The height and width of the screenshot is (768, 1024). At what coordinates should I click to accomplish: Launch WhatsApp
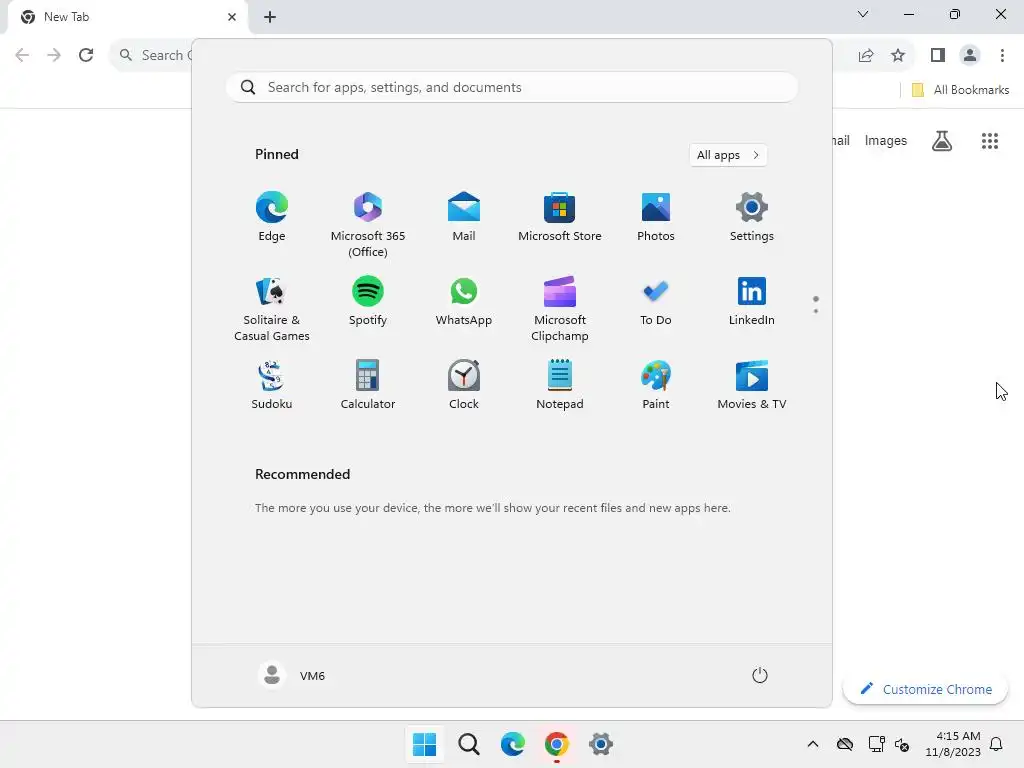click(464, 300)
